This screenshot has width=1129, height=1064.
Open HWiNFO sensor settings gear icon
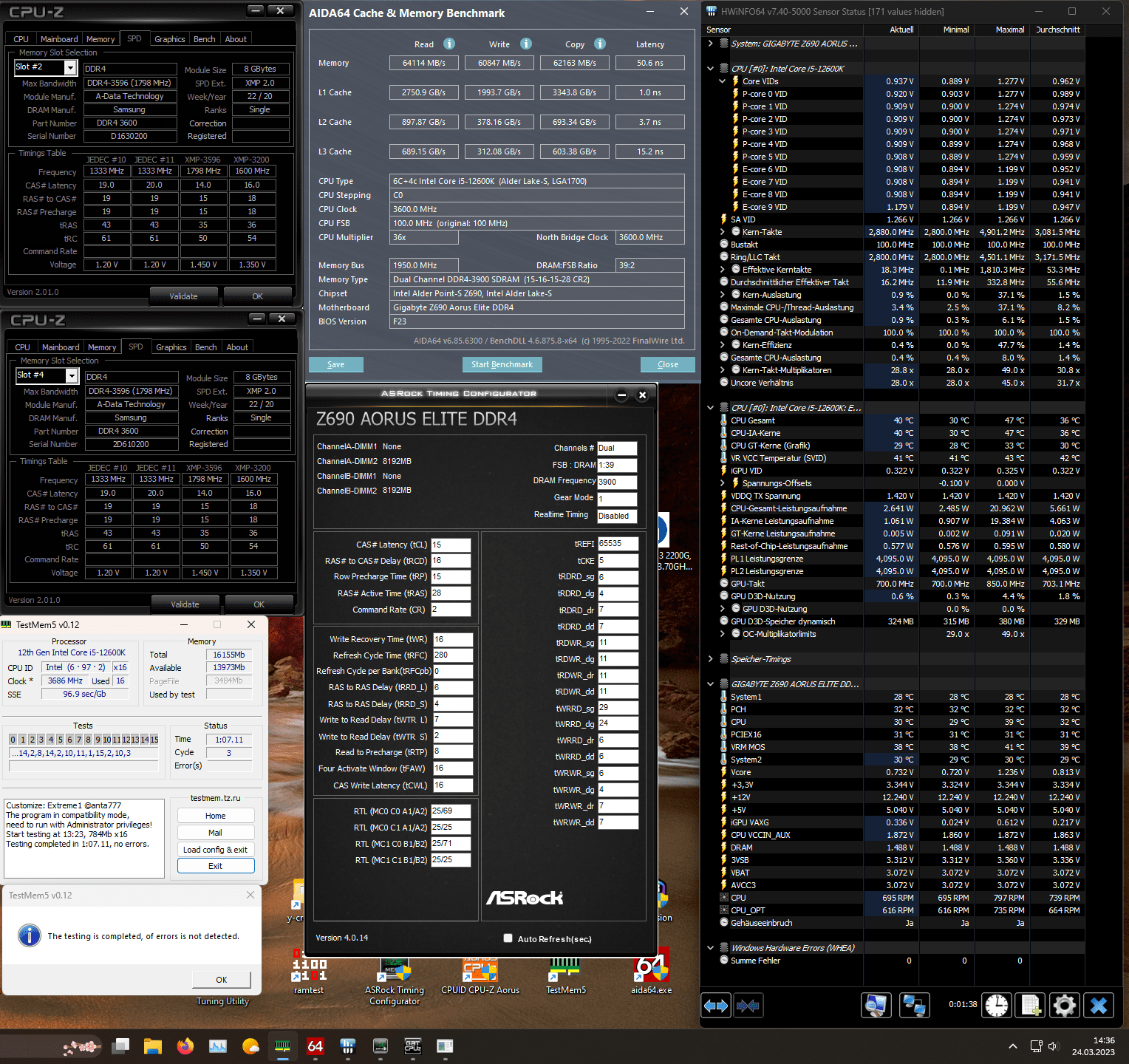1064,1006
